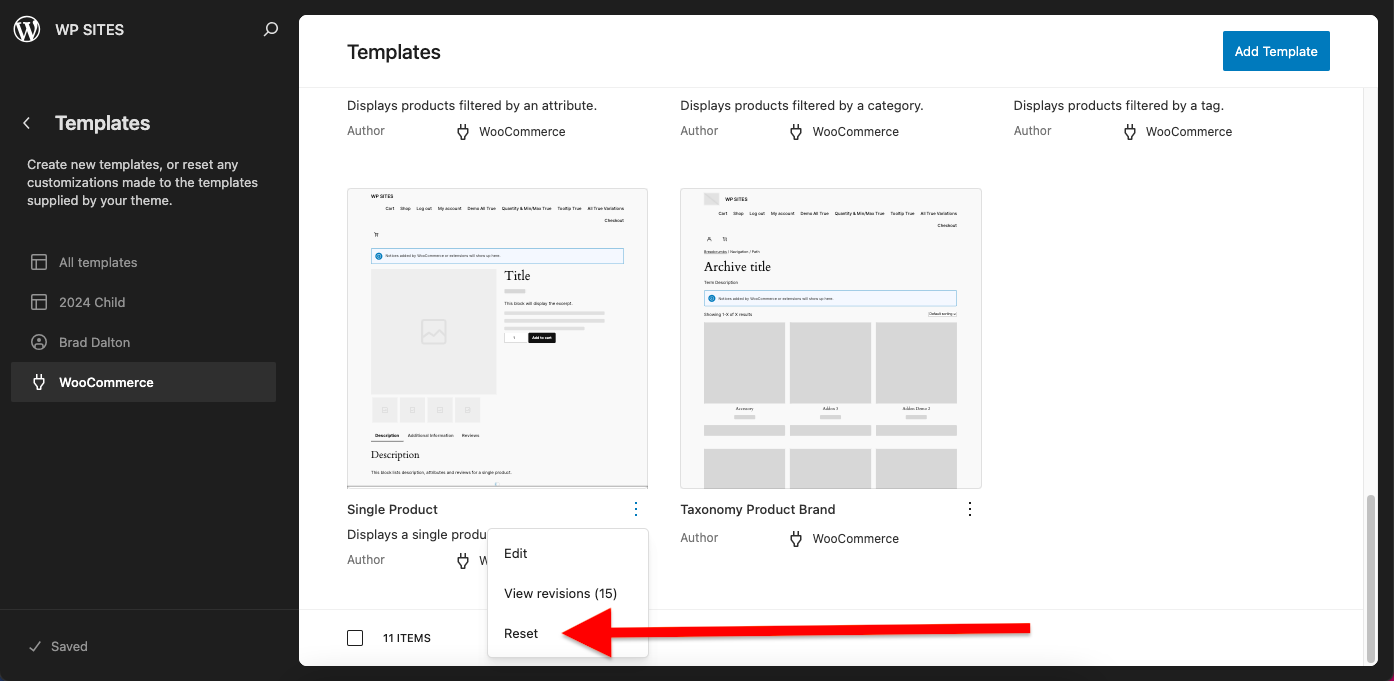Click the WooCommerce plugin icon in sidebar
This screenshot has width=1394, height=681.
point(39,382)
